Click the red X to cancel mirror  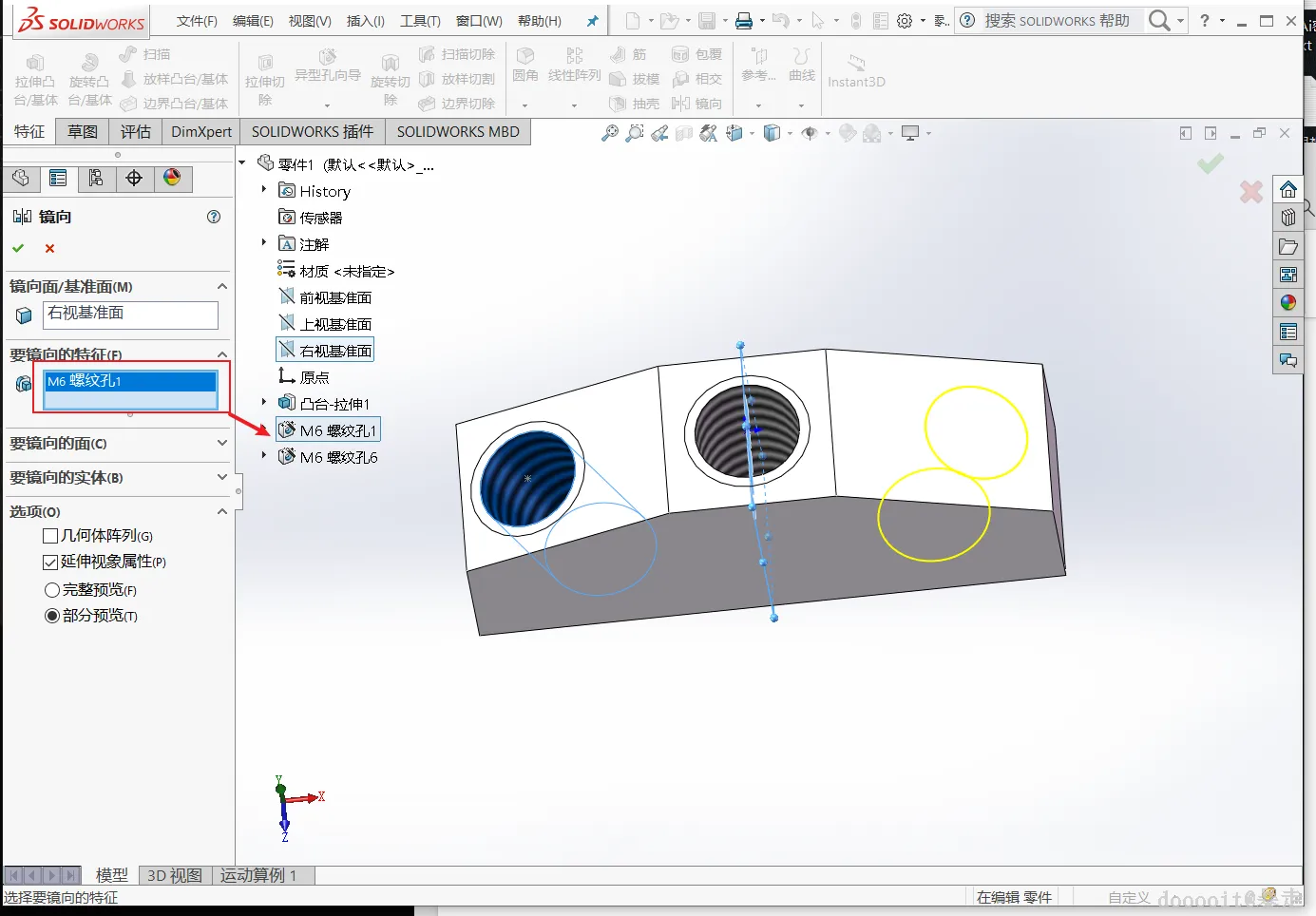click(x=49, y=248)
